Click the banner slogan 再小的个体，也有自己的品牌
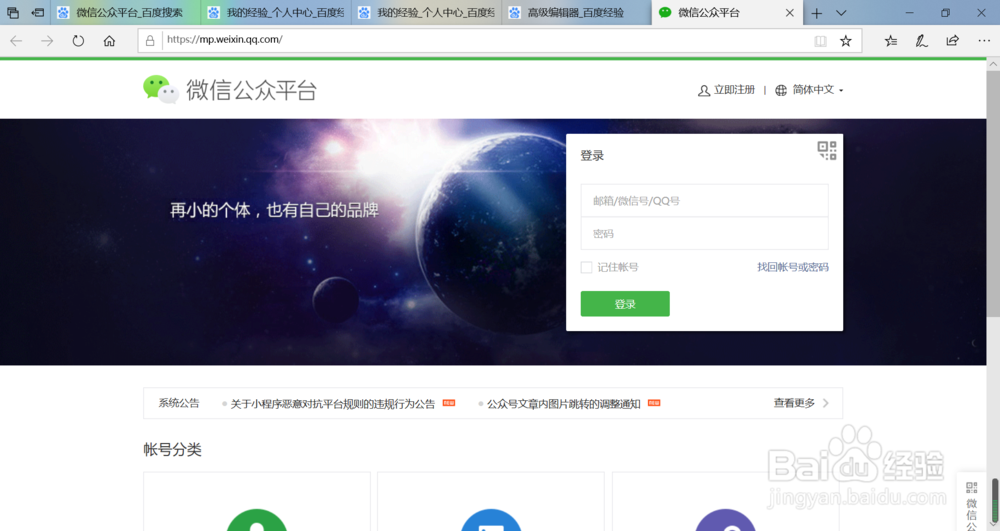The image size is (1000, 531). click(x=274, y=210)
